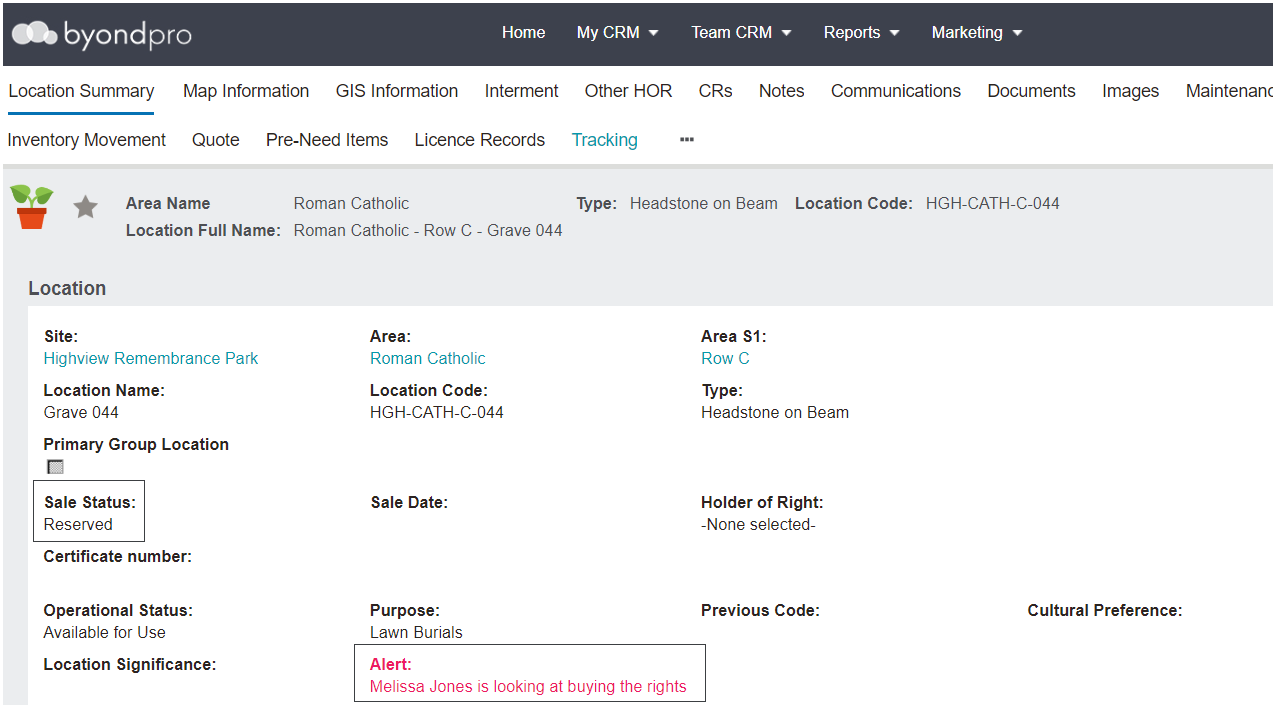Go to the Home menu item
The image size is (1276, 708).
pyautogui.click(x=523, y=33)
